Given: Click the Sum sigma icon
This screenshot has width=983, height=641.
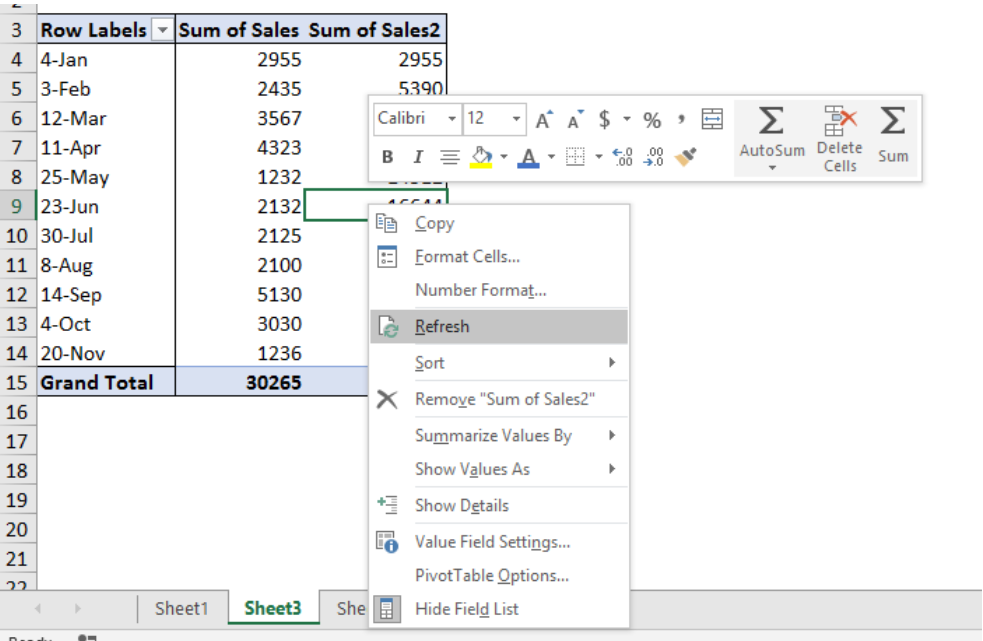Looking at the screenshot, I should [893, 120].
